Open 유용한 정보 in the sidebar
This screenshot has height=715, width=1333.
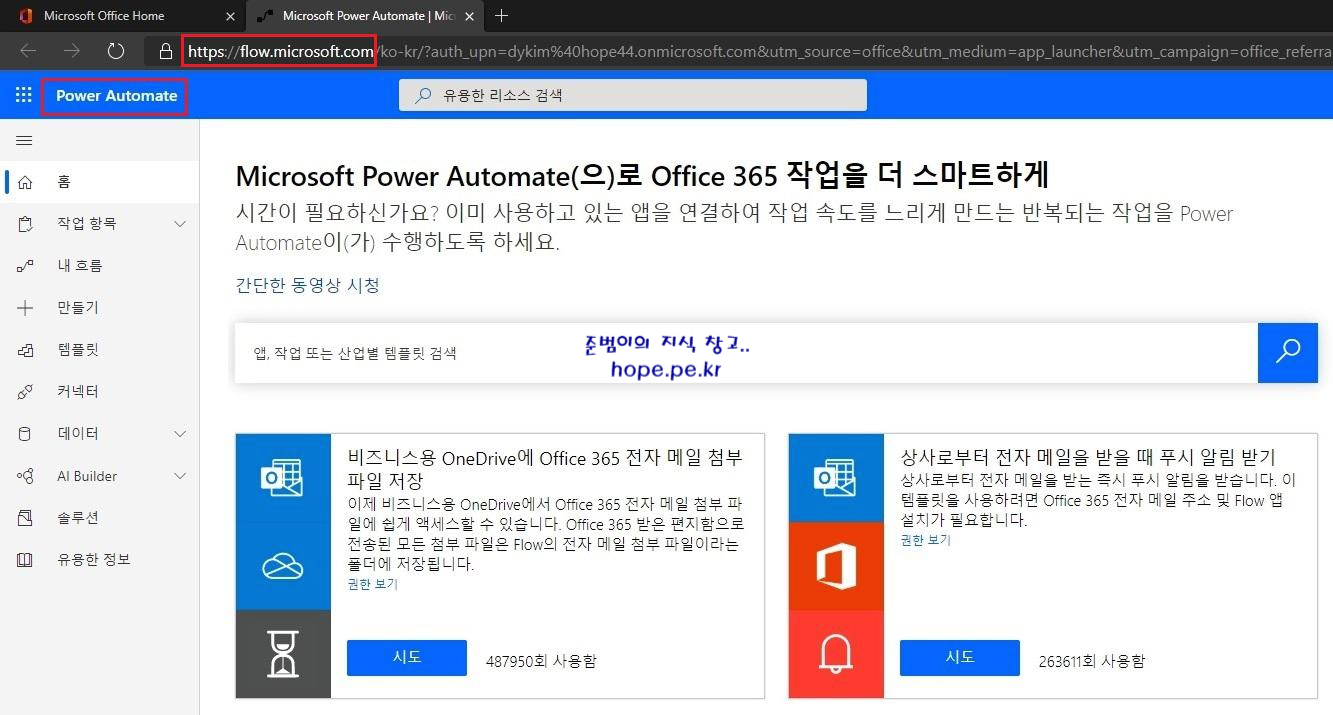point(100,560)
